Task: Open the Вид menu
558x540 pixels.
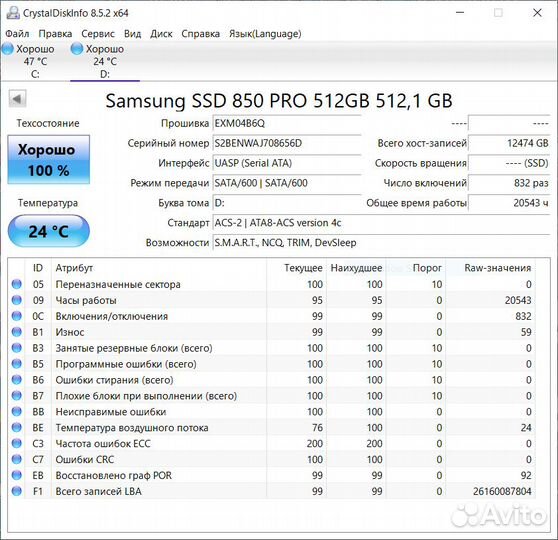Action: [132, 34]
